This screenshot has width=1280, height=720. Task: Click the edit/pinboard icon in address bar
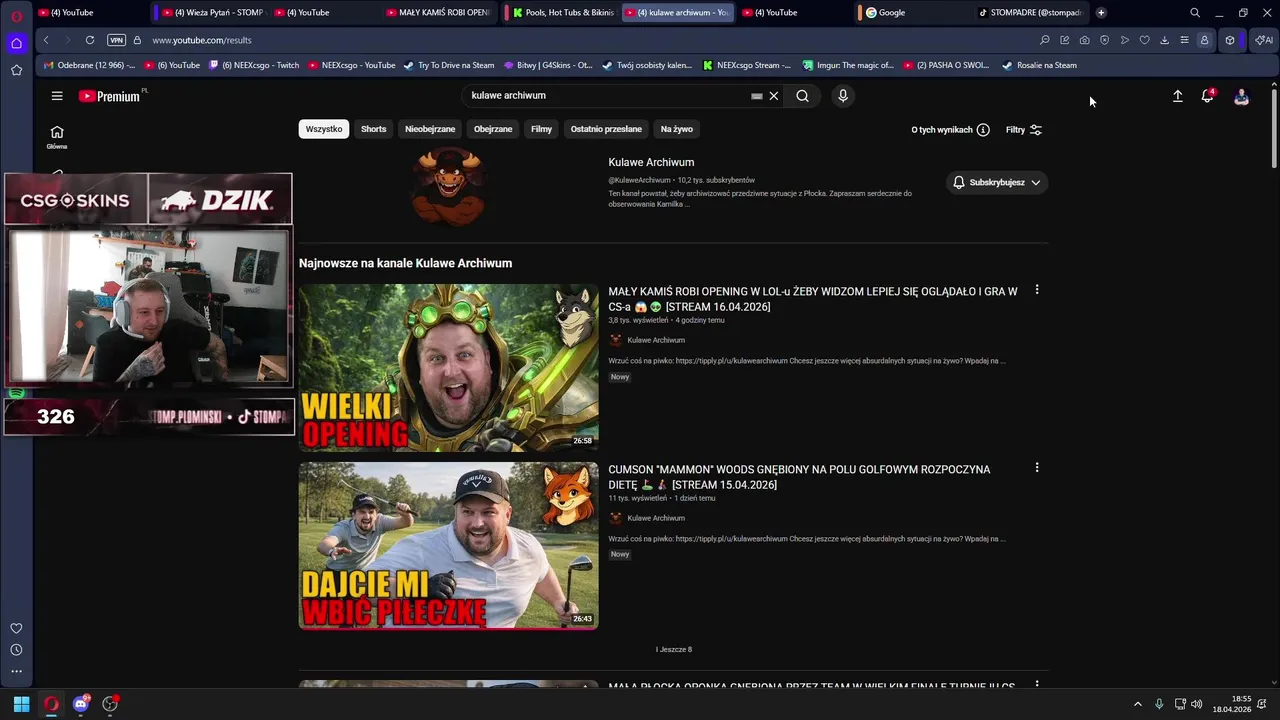tap(1065, 40)
